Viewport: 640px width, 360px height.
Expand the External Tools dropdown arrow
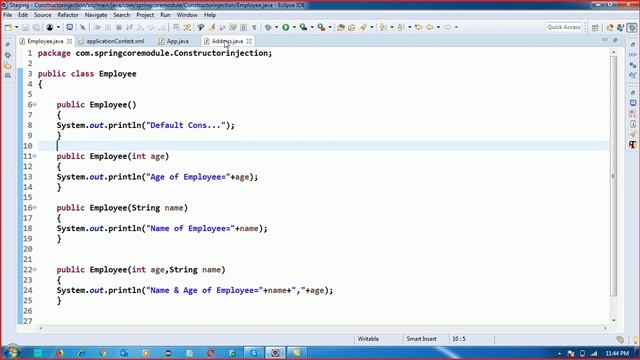[x=330, y=27]
